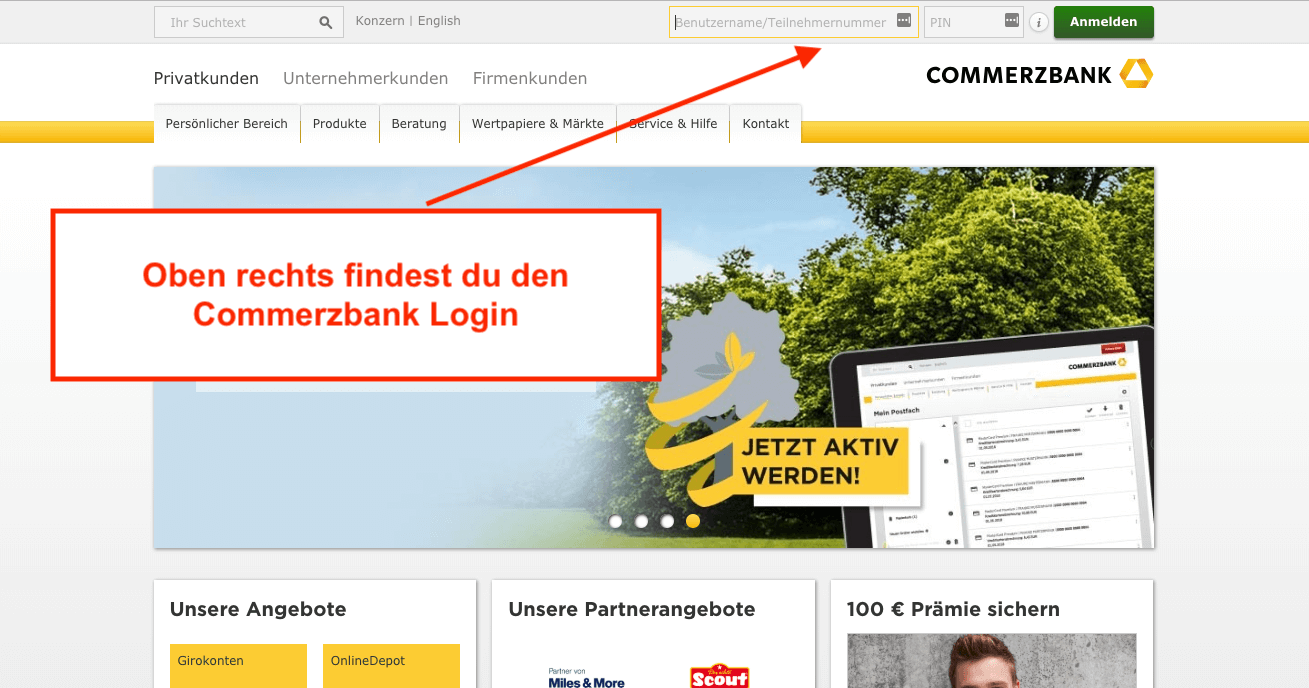1309x688 pixels.
Task: Click password manager icon in username field
Action: (x=904, y=21)
